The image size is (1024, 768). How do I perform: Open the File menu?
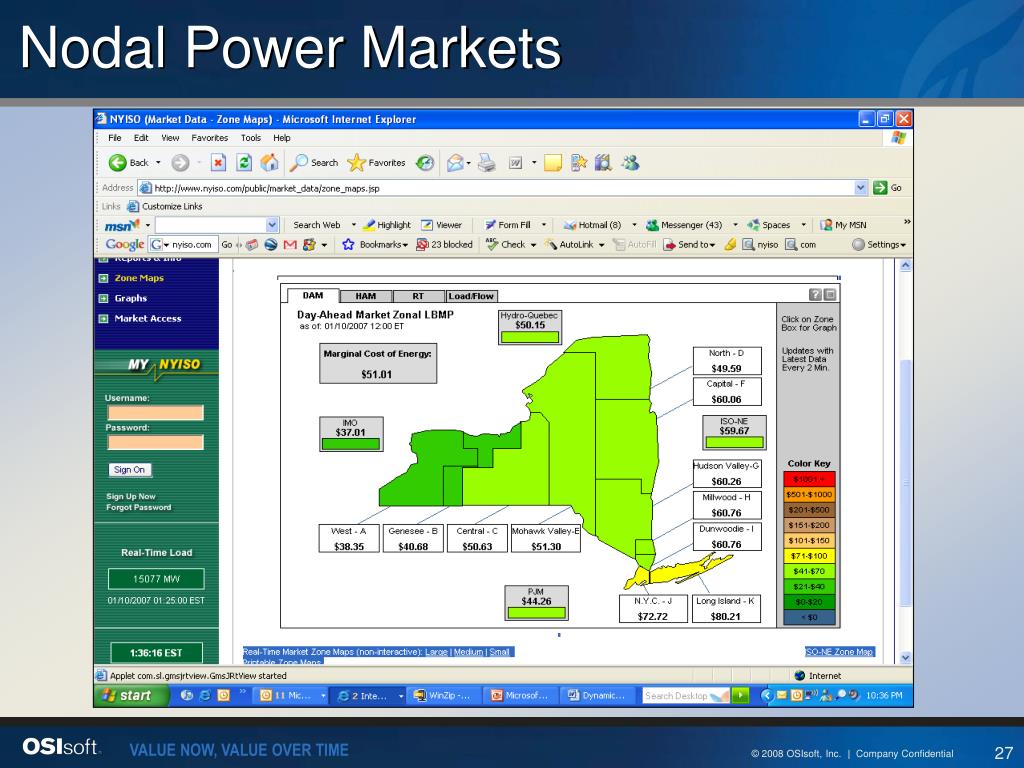click(x=115, y=138)
